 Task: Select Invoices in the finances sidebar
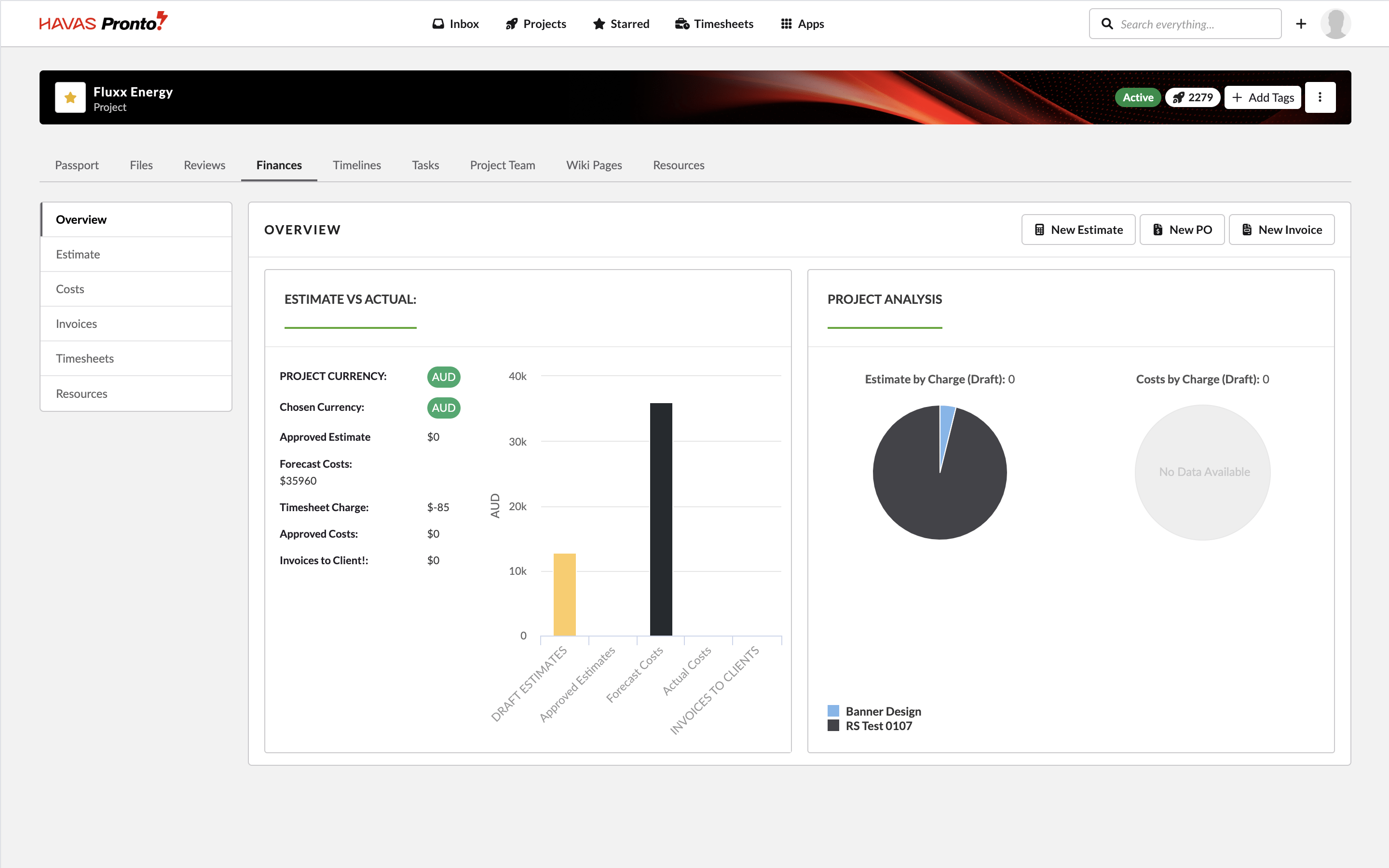click(x=136, y=324)
